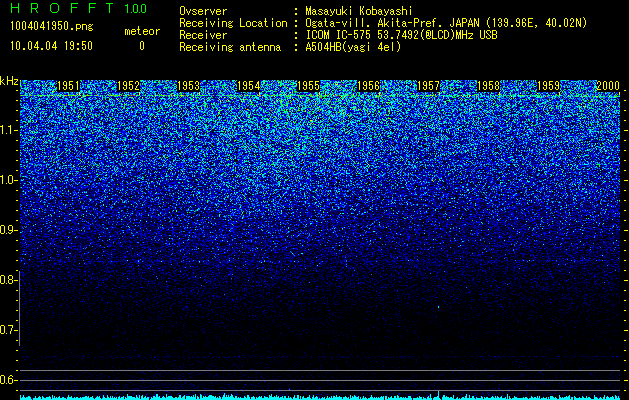Click the 1.0 frequency axis label
Viewport: 629px width, 400px height.
(8, 180)
